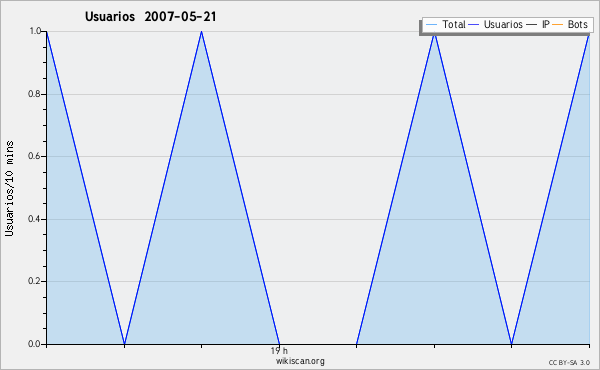Click the wikiscan.org text

300,361
